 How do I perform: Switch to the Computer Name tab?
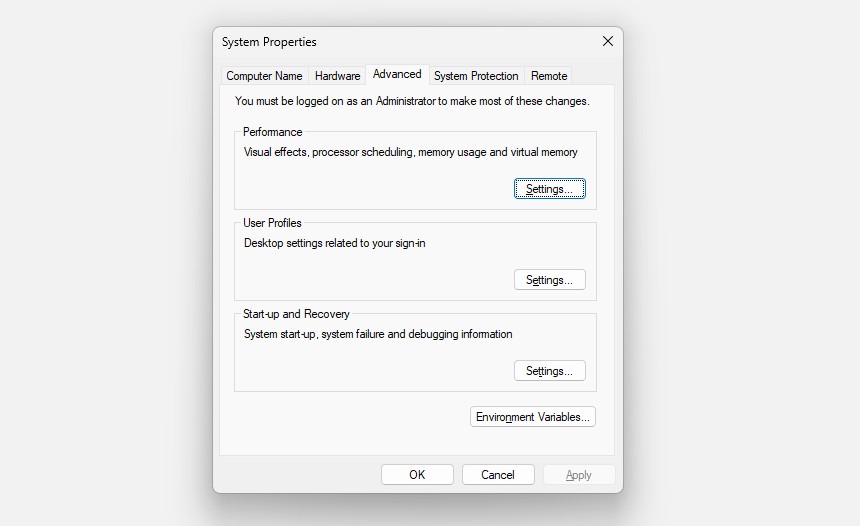[x=264, y=76]
